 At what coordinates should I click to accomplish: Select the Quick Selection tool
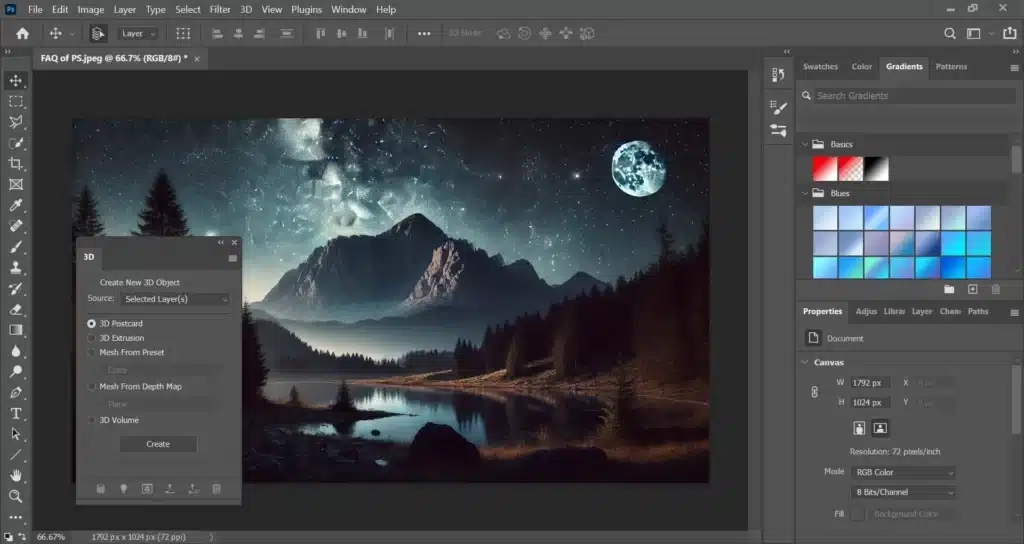tap(16, 143)
